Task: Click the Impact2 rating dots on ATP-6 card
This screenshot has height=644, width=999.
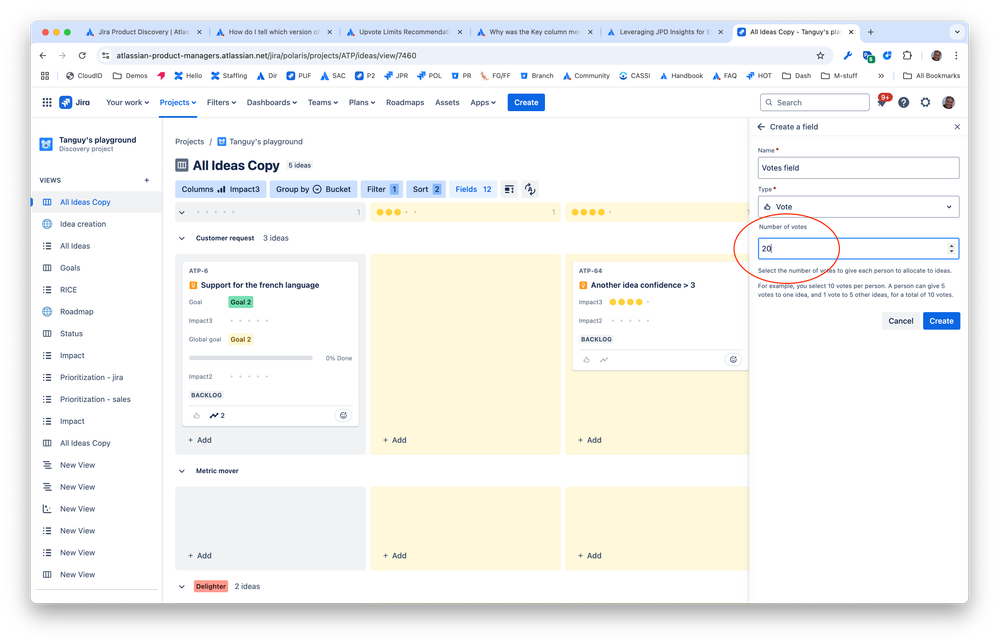Action: point(249,377)
